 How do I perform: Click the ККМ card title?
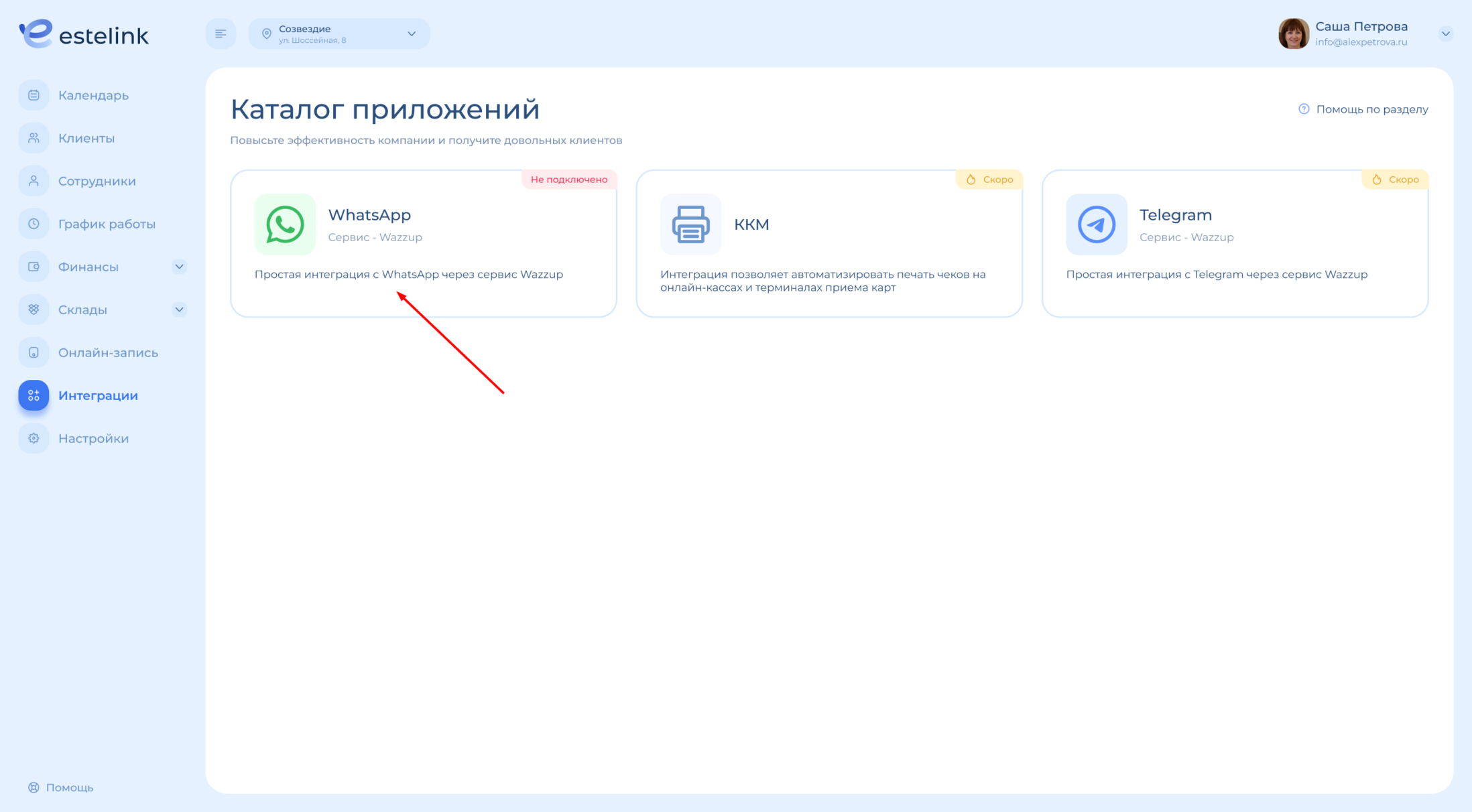pos(751,224)
